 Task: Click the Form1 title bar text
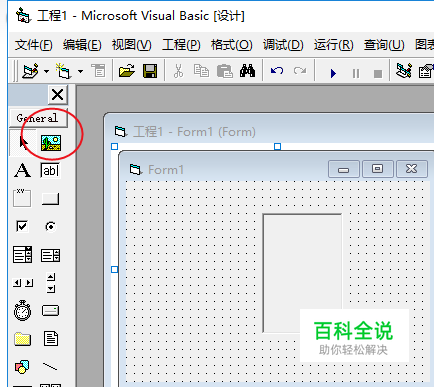pos(166,170)
